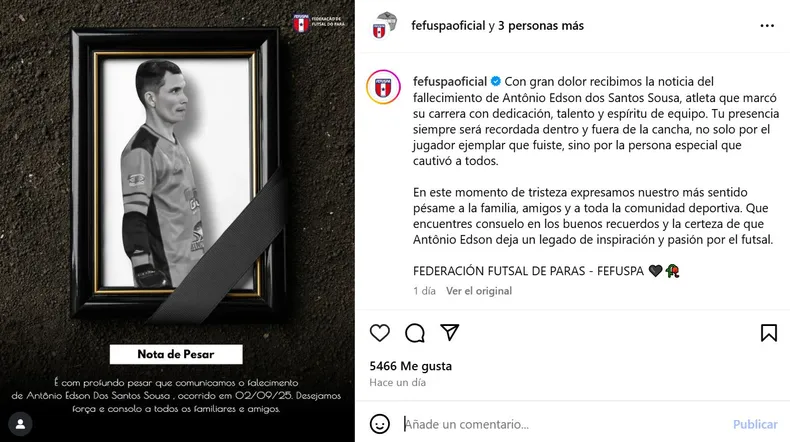Click 'Ver el original' translation link
790x442 pixels.
click(479, 291)
